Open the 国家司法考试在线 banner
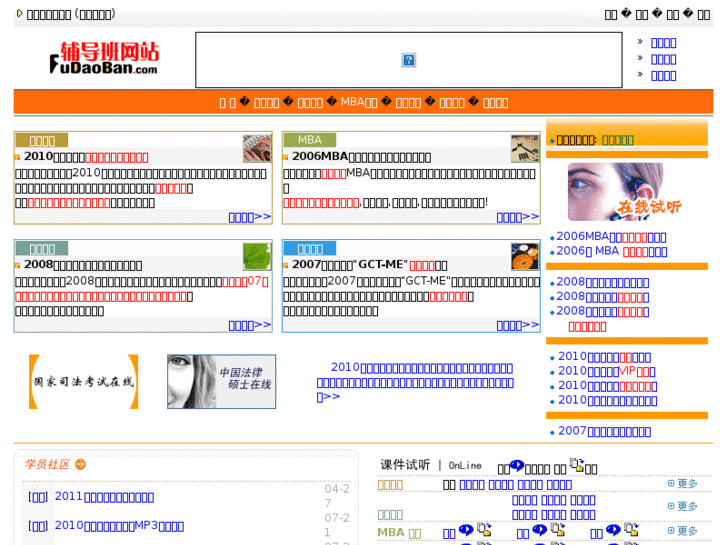 [x=83, y=382]
